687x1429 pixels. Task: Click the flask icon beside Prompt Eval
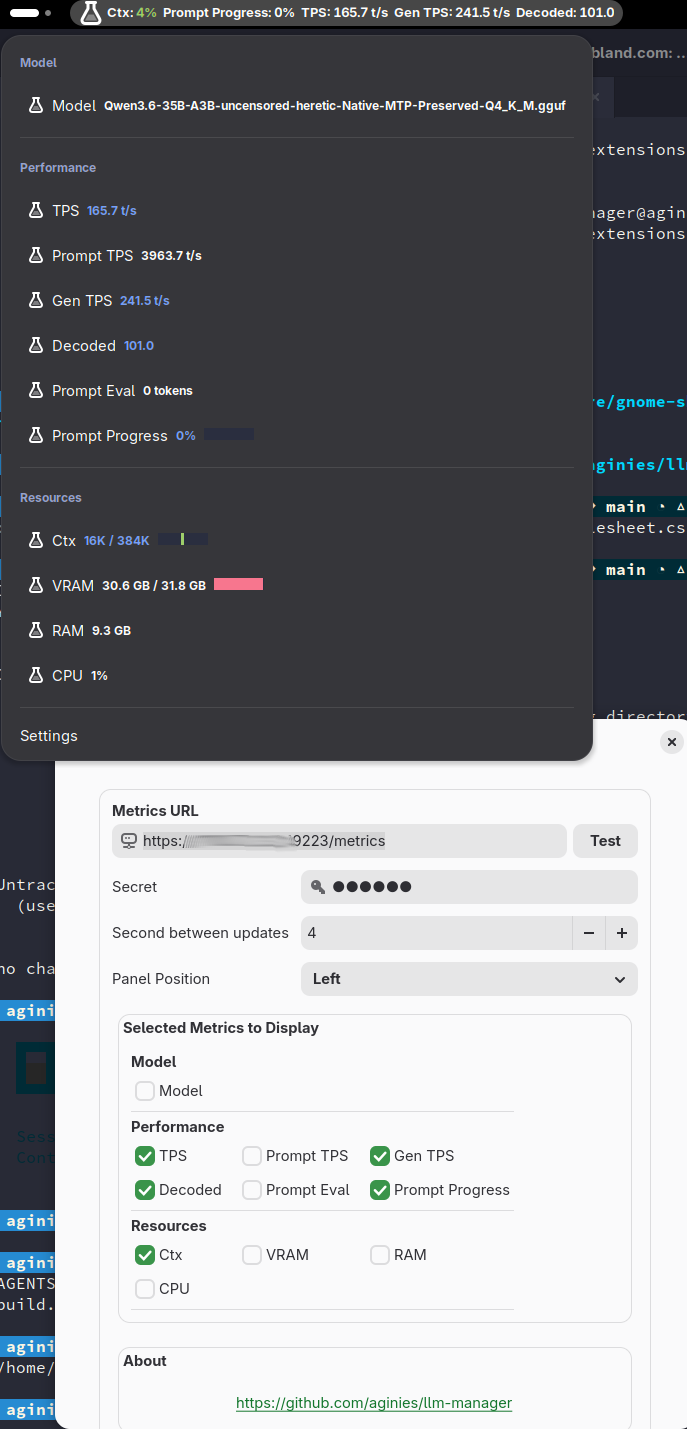[36, 391]
